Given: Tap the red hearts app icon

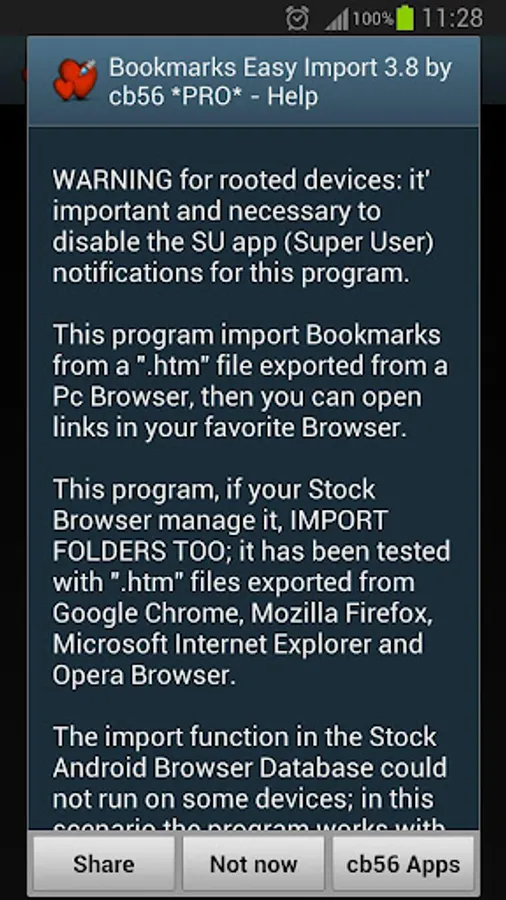Looking at the screenshot, I should tap(76, 80).
